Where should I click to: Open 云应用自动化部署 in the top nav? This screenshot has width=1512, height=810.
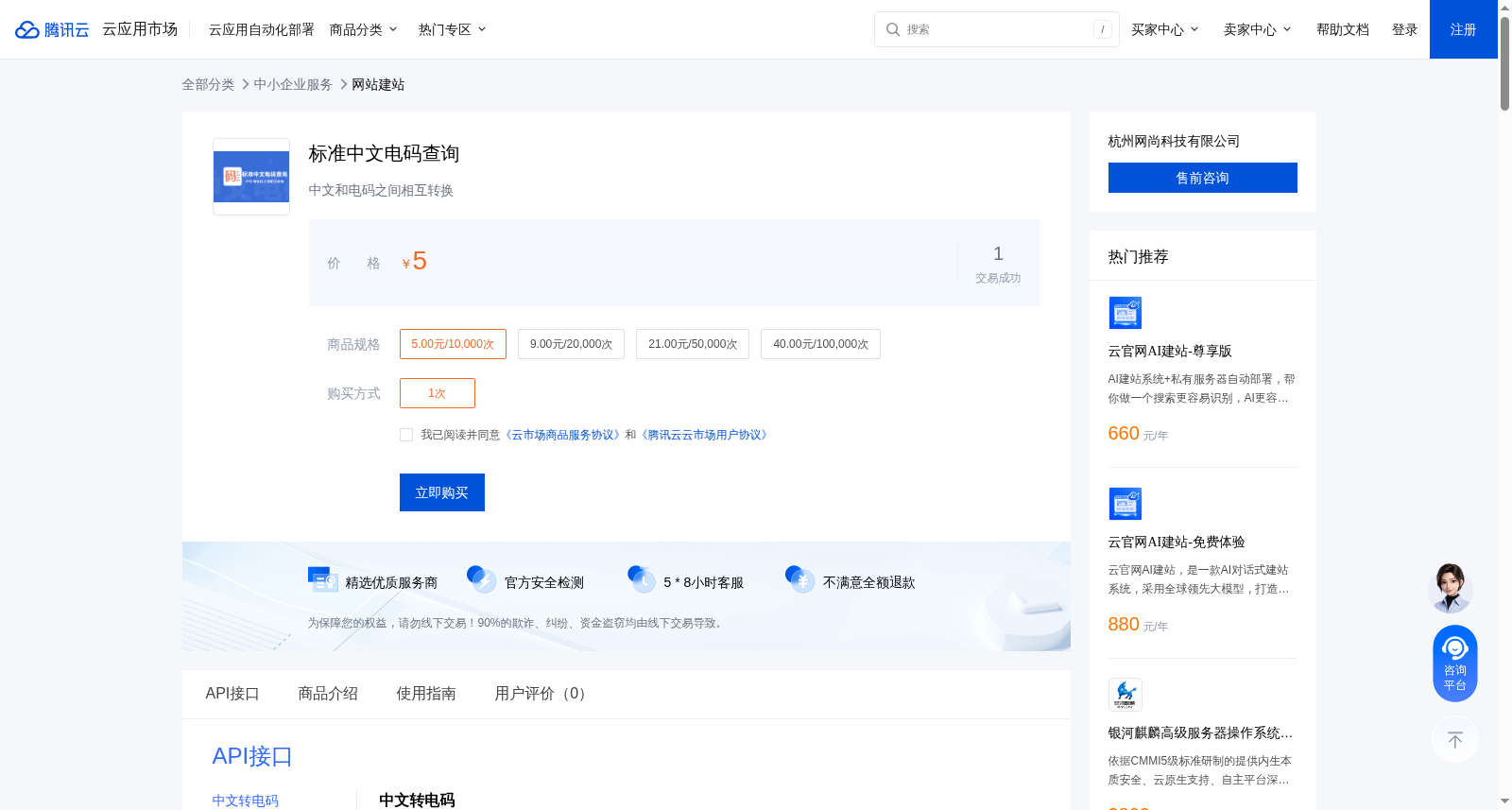coord(261,29)
